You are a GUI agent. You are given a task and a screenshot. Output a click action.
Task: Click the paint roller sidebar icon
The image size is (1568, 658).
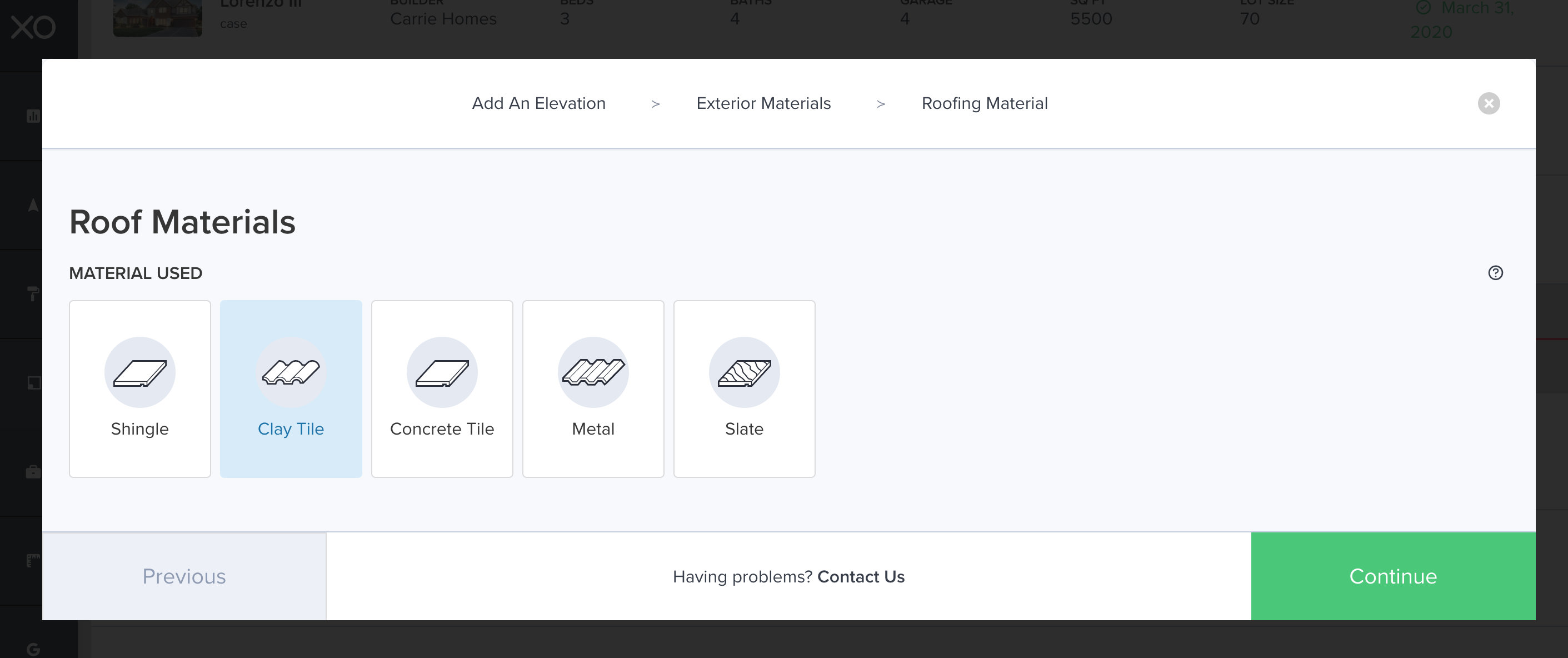pos(33,294)
